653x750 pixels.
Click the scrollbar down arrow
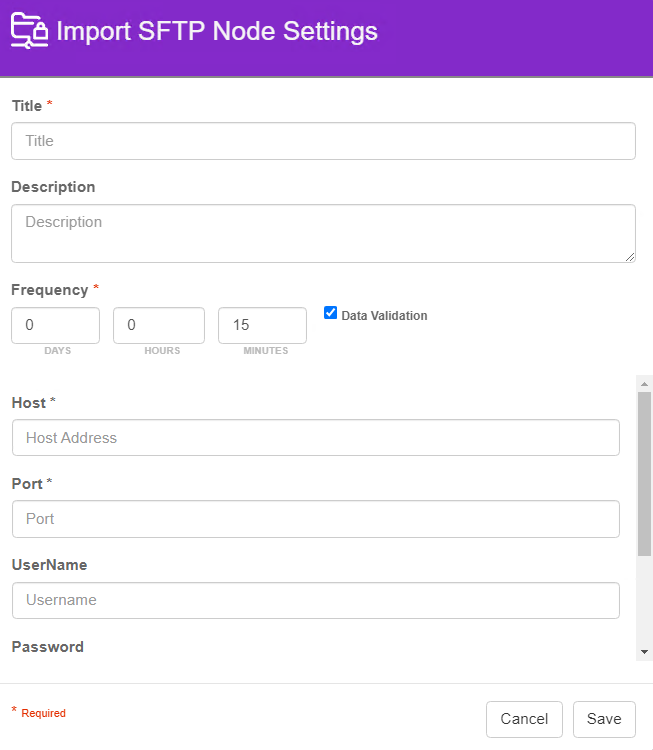(x=644, y=652)
